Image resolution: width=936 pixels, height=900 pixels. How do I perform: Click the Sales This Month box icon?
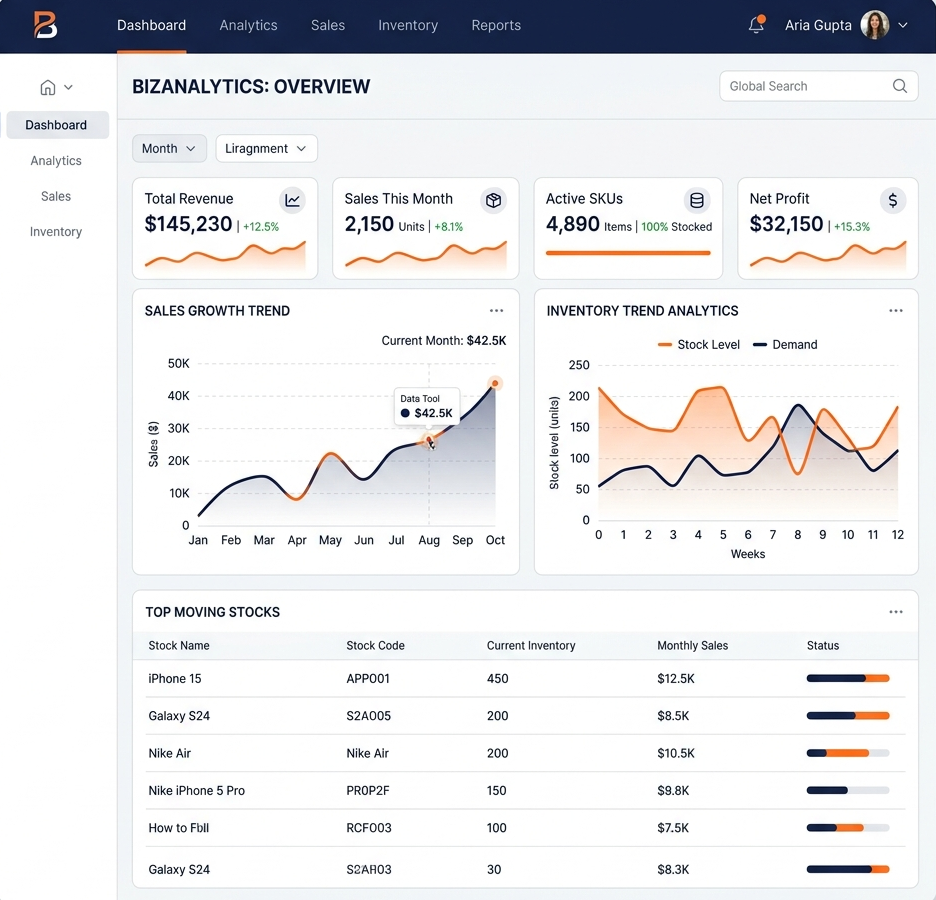[x=493, y=200]
